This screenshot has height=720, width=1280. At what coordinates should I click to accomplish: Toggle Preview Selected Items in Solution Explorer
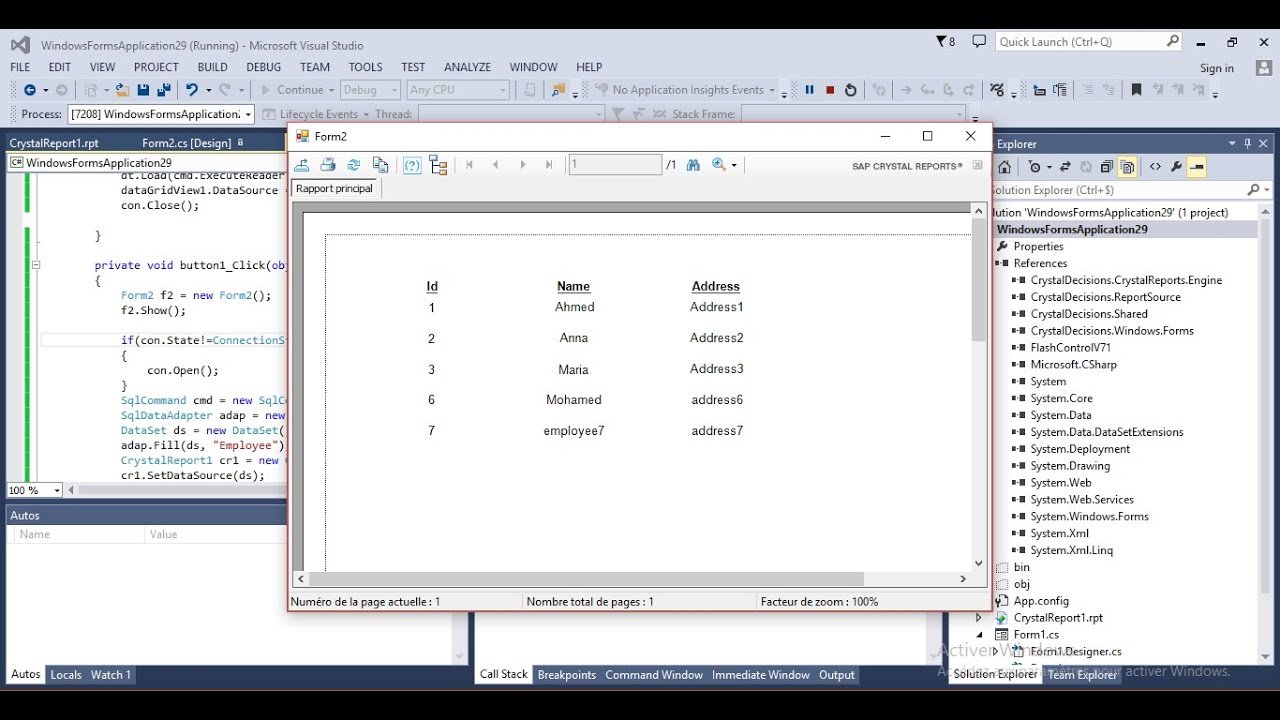click(1197, 167)
